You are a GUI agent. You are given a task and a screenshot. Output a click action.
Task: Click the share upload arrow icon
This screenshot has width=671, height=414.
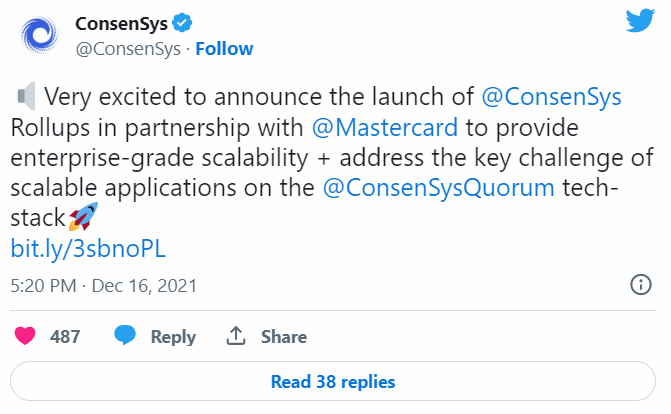(x=237, y=337)
